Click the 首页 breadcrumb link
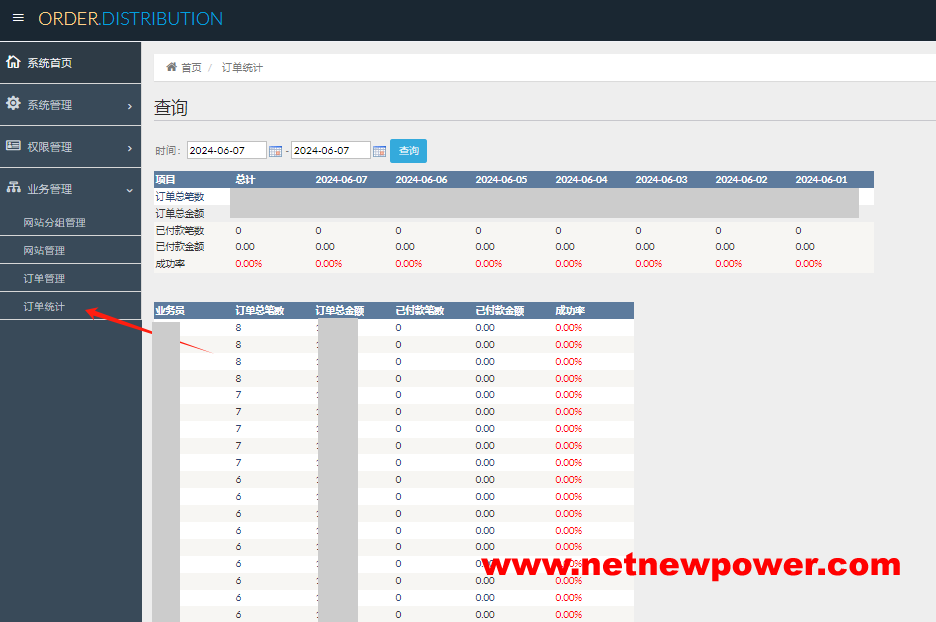936x622 pixels. pyautogui.click(x=191, y=68)
